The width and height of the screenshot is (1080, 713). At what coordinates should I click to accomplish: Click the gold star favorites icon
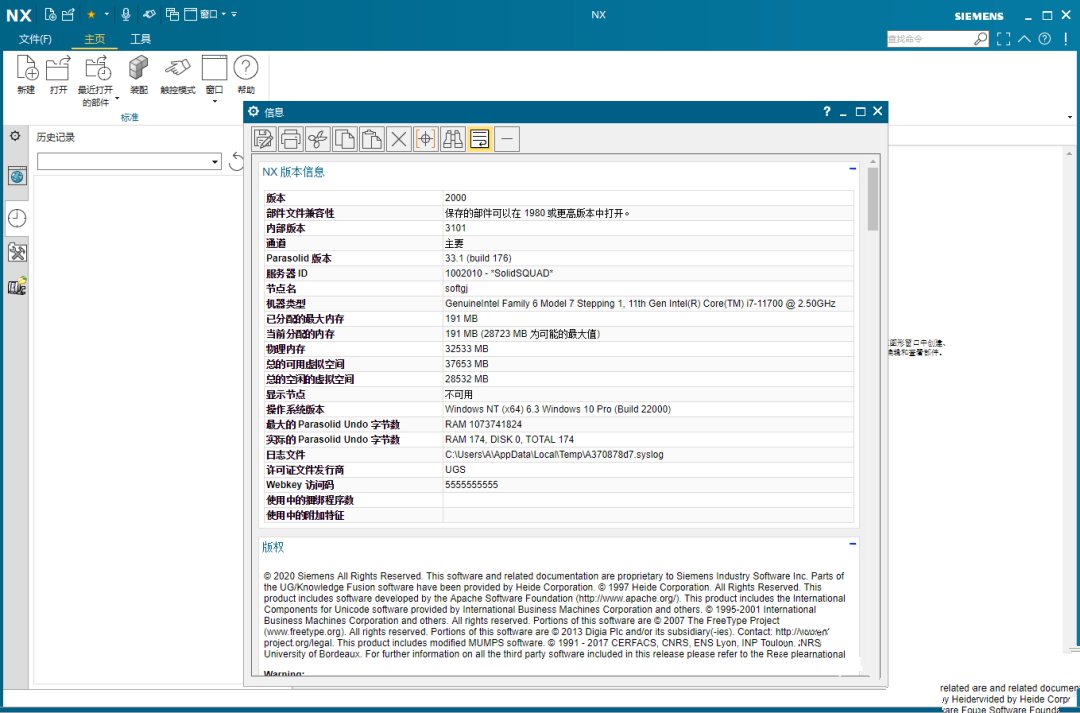tap(91, 14)
